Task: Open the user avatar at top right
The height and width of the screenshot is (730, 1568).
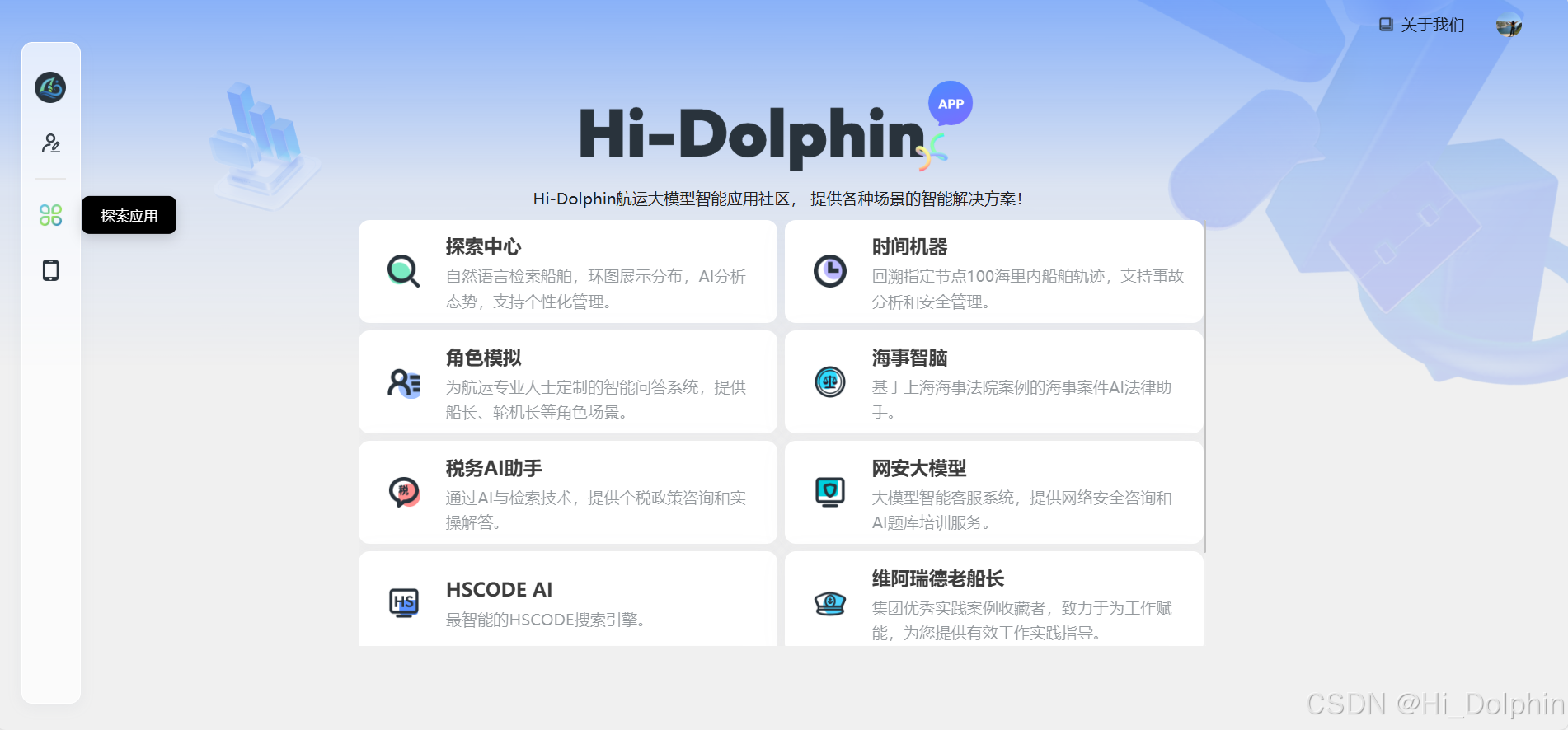Action: coord(1509,26)
